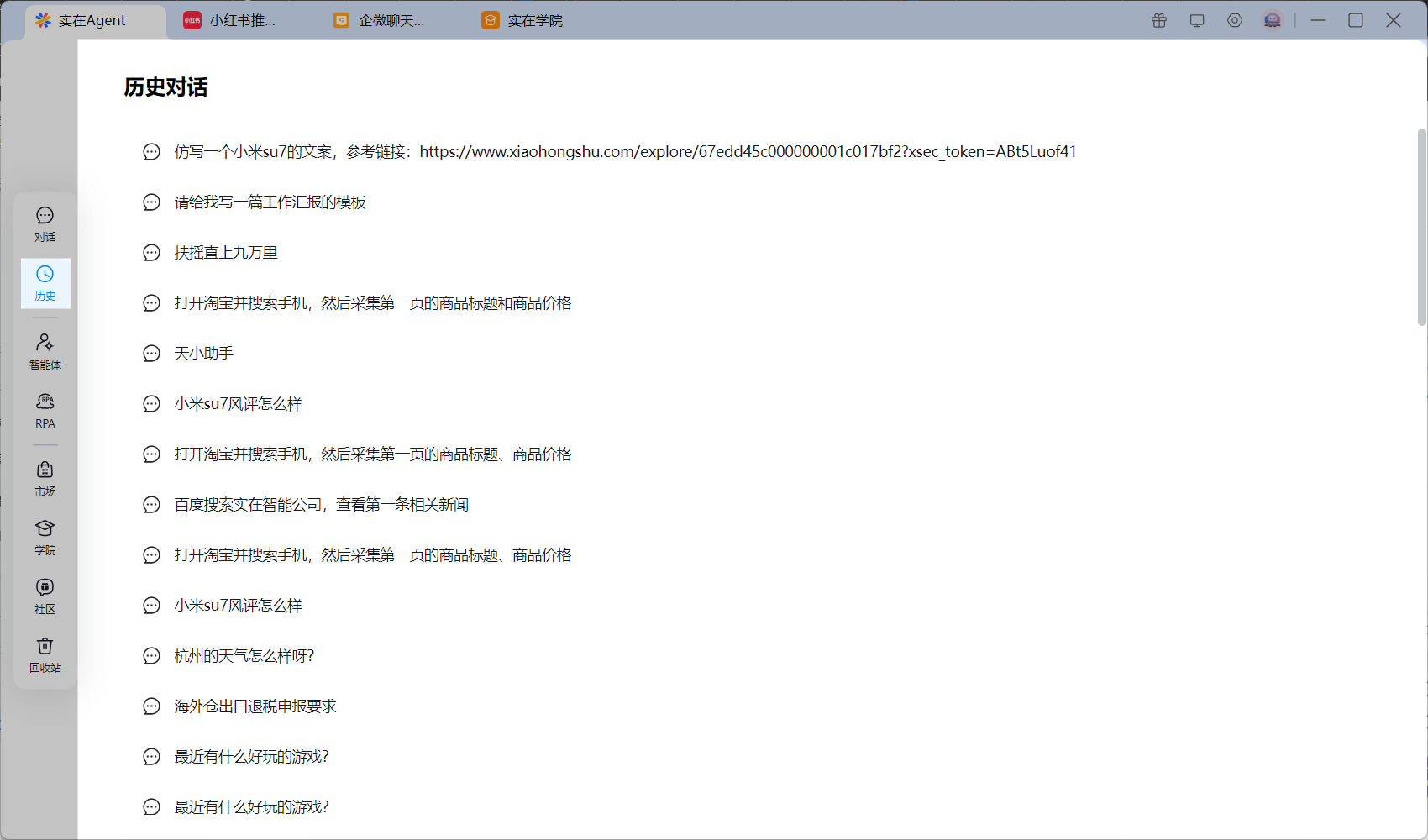Image resolution: width=1428 pixels, height=840 pixels.
Task: Click the user avatar in title bar
Action: point(1273,20)
